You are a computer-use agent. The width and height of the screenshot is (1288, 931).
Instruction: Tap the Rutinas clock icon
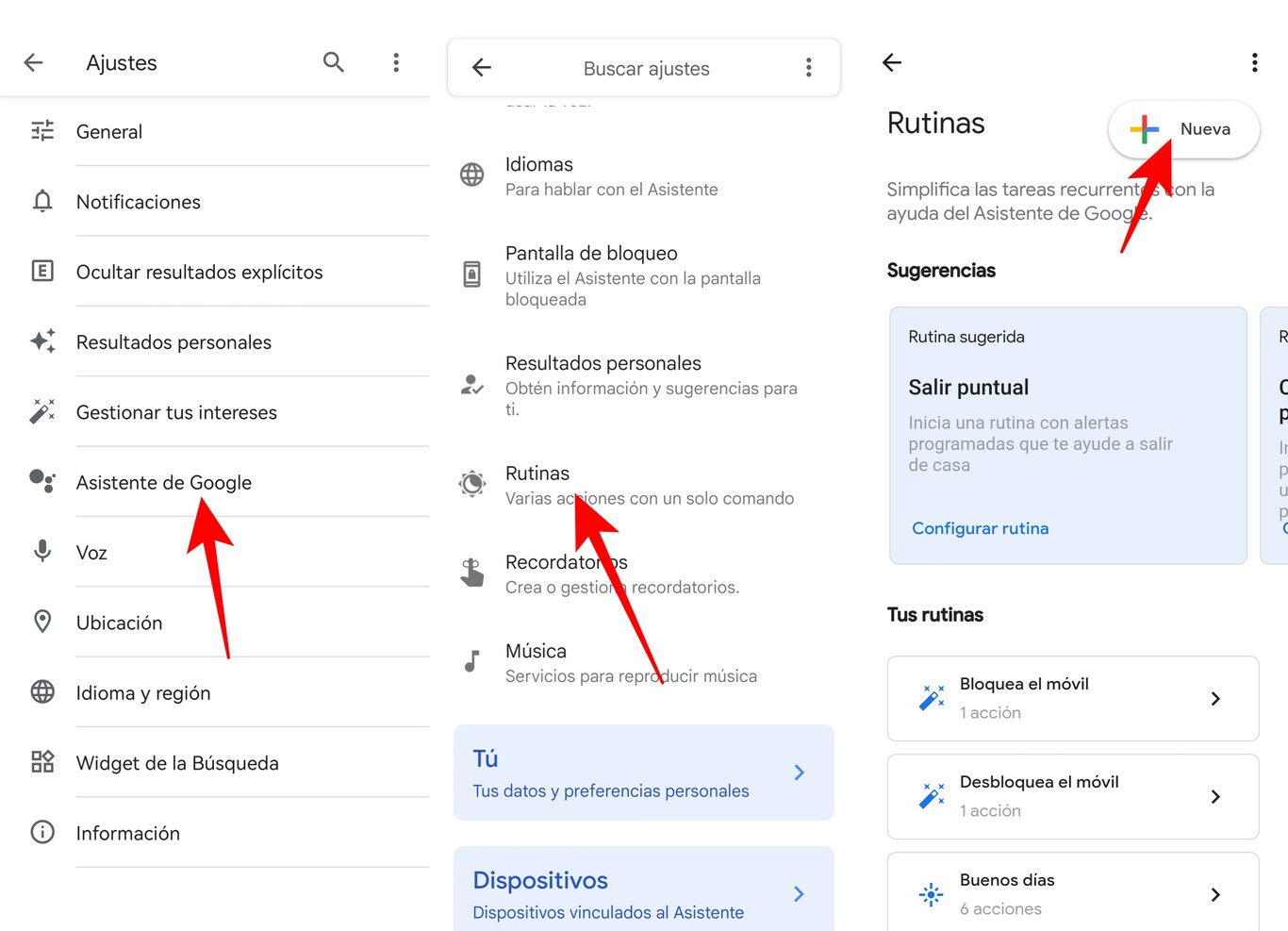472,484
